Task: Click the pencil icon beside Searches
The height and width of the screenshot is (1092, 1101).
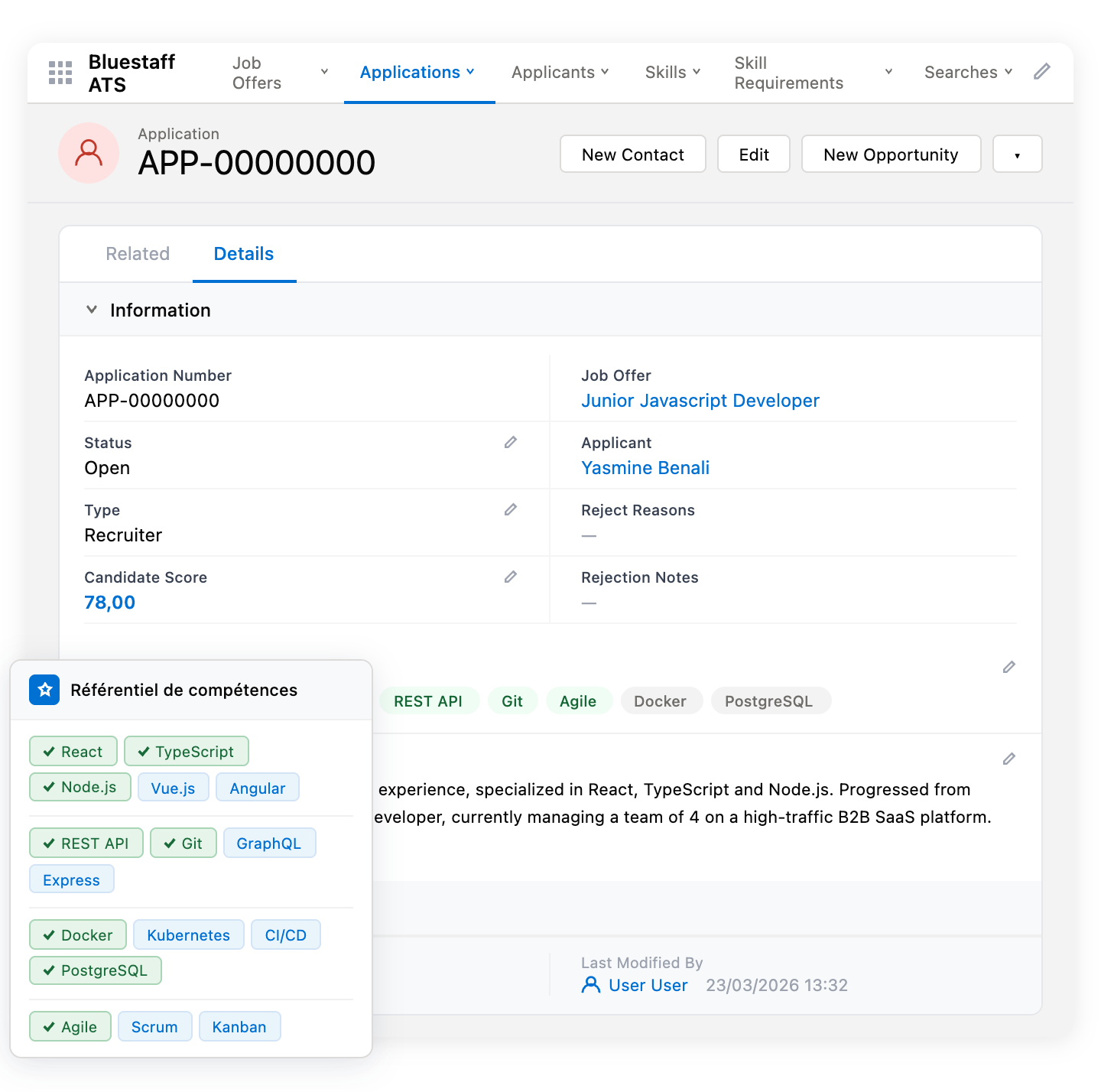Action: point(1041,71)
